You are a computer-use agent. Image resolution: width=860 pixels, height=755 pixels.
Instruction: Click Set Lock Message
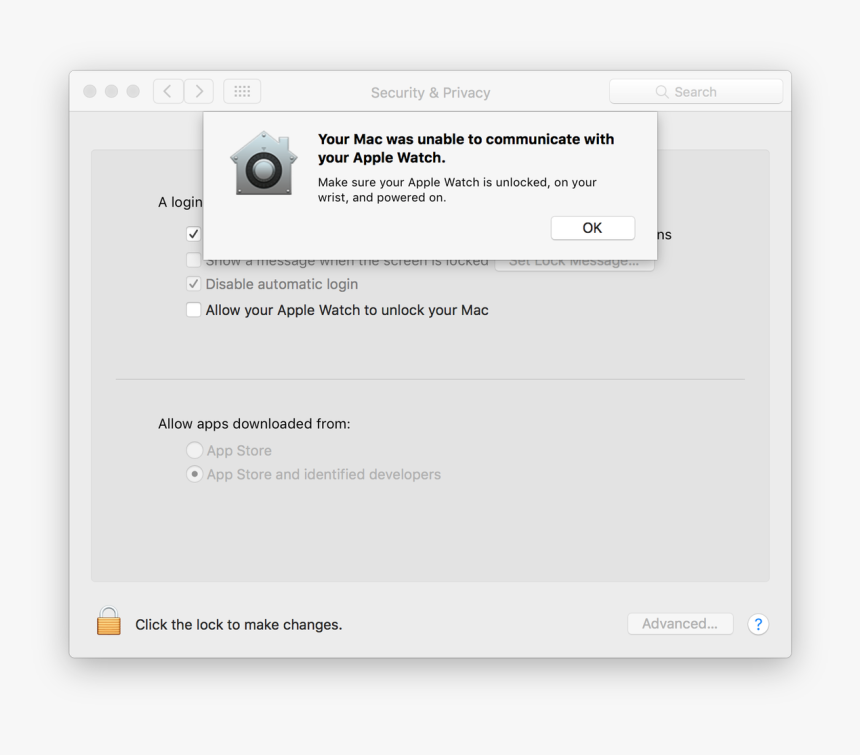click(x=575, y=260)
